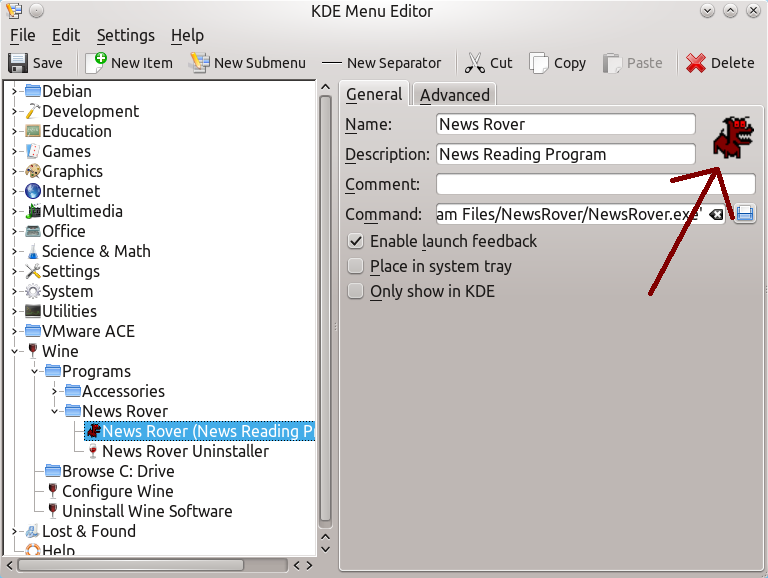Screen dimensions: 768x578
Task: Click the tree vertical scrollbar handle
Action: pyautogui.click(x=325, y=309)
